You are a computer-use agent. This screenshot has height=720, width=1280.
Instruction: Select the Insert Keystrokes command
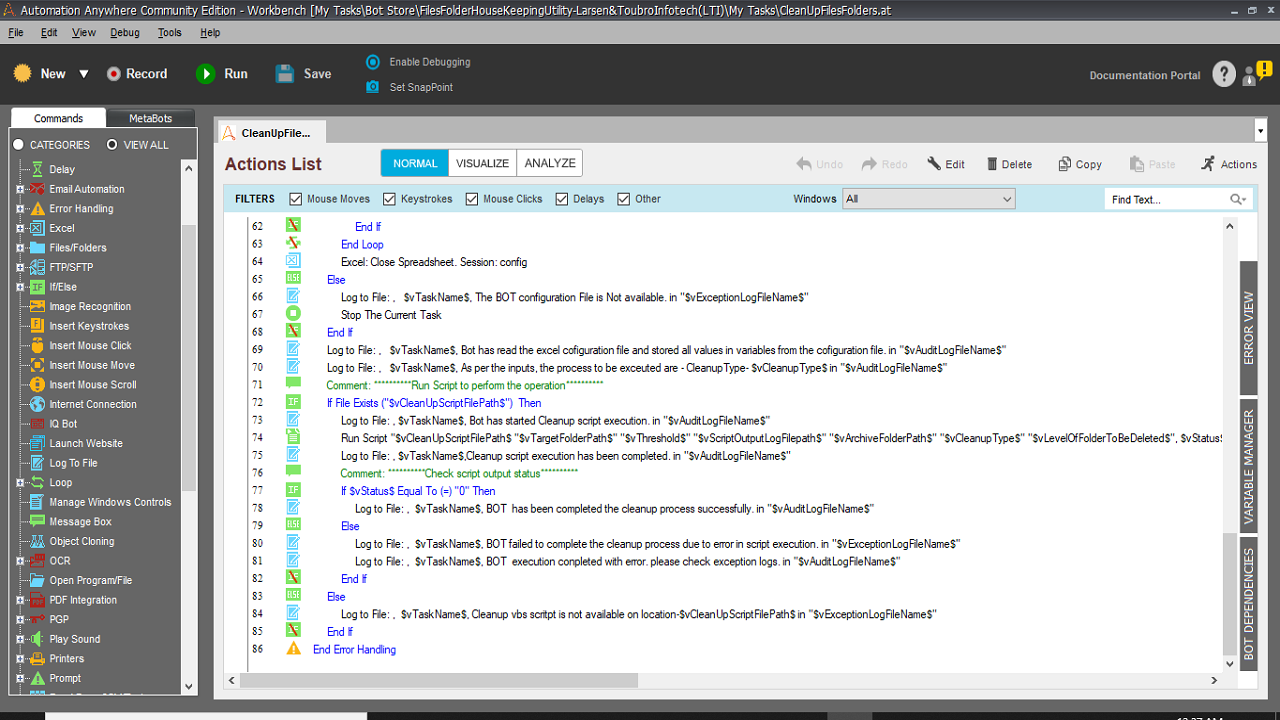tap(89, 326)
